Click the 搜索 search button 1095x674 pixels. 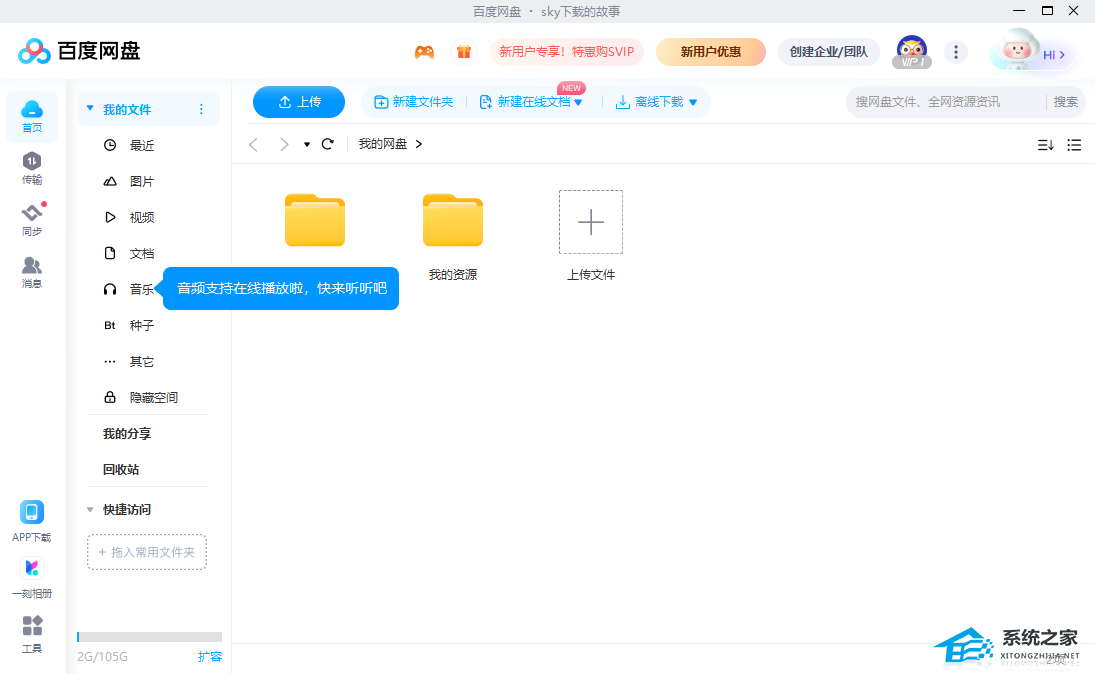tap(1066, 102)
